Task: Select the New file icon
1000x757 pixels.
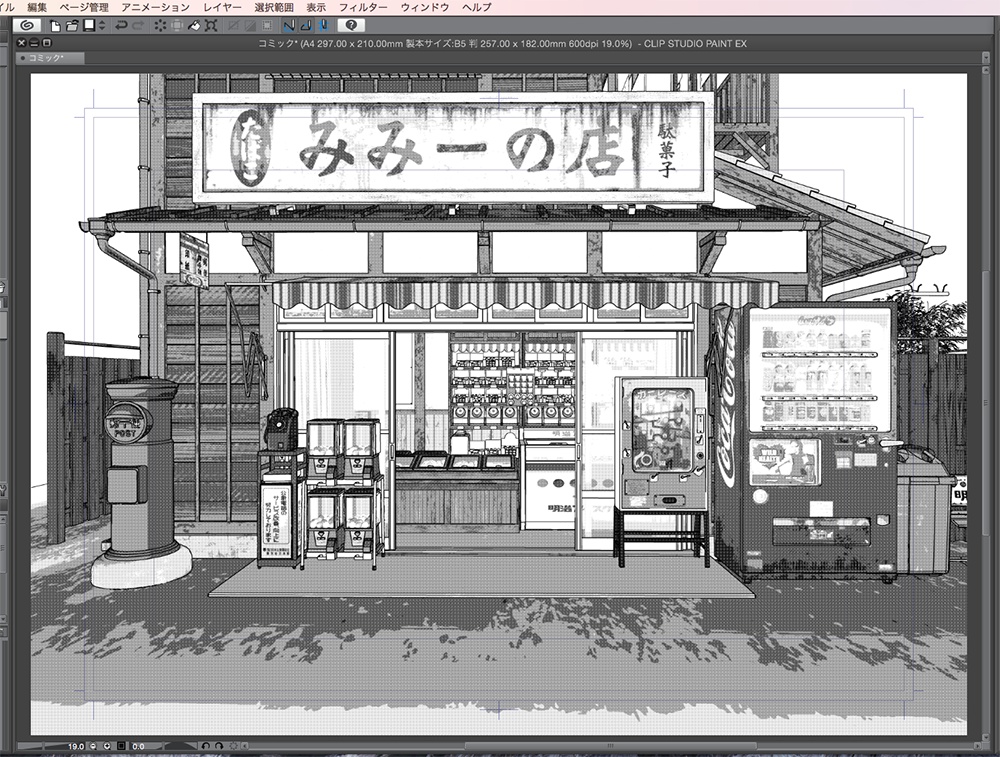Action: click(x=54, y=27)
